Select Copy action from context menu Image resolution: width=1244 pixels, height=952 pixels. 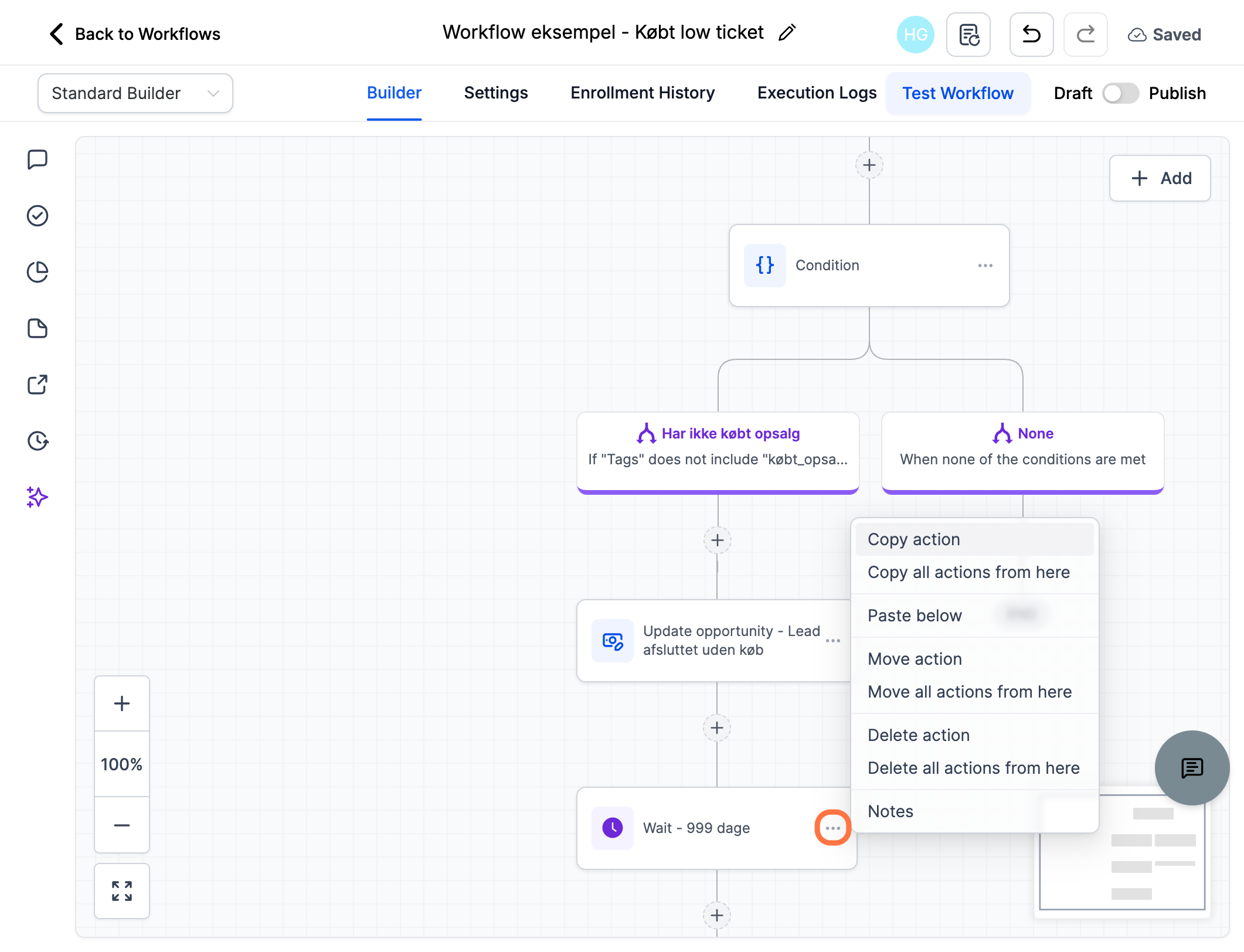click(974, 539)
